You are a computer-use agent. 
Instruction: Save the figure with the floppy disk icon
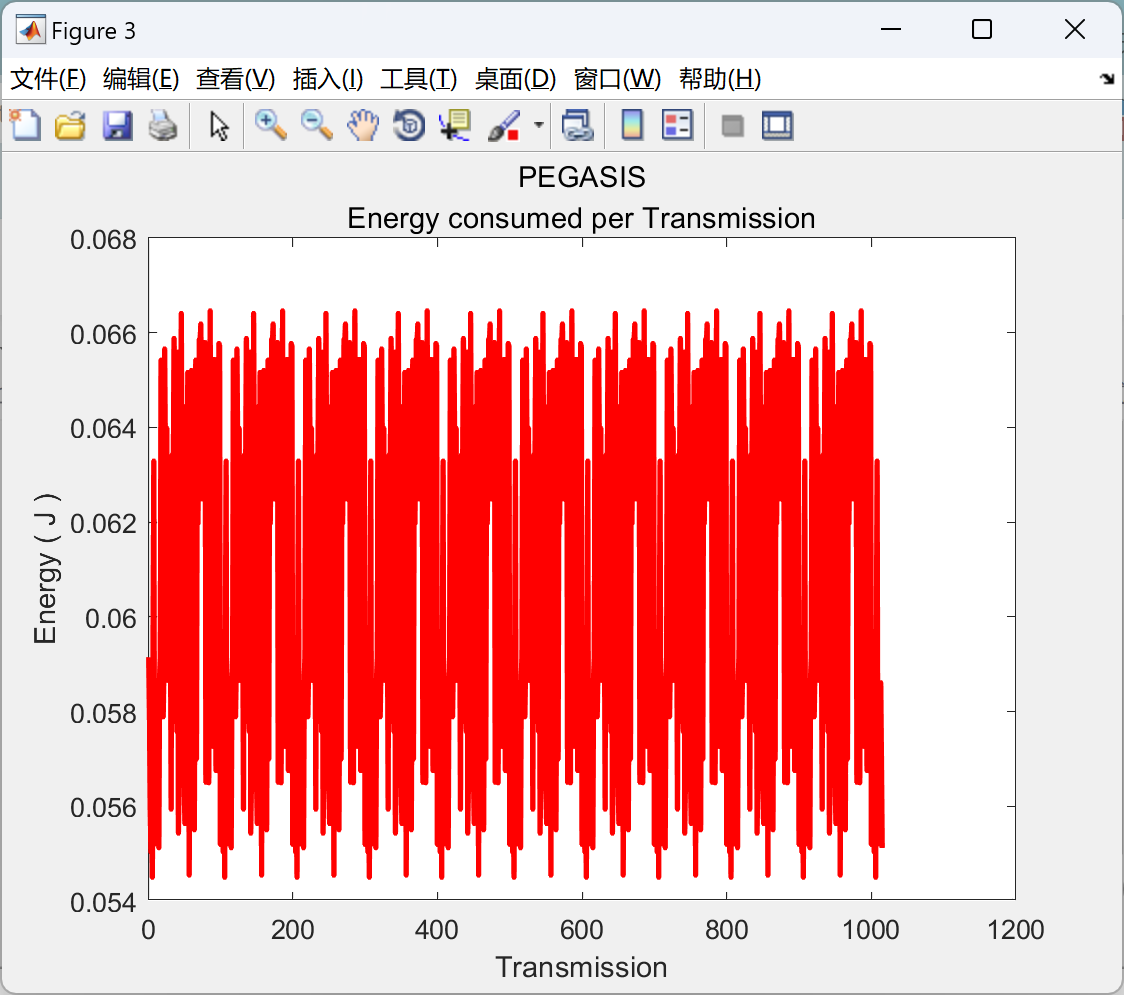click(117, 126)
